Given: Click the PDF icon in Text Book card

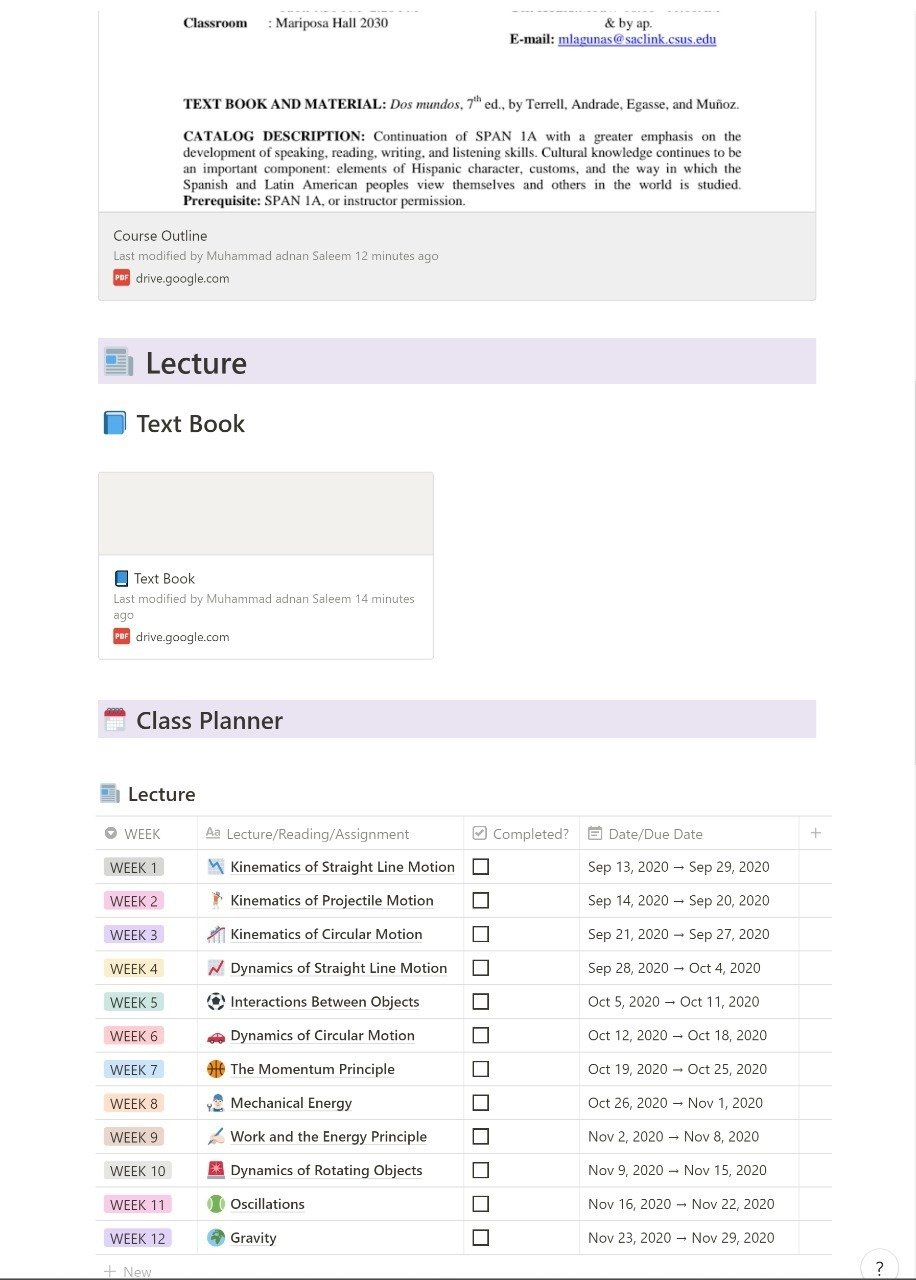Looking at the screenshot, I should click(x=122, y=636).
